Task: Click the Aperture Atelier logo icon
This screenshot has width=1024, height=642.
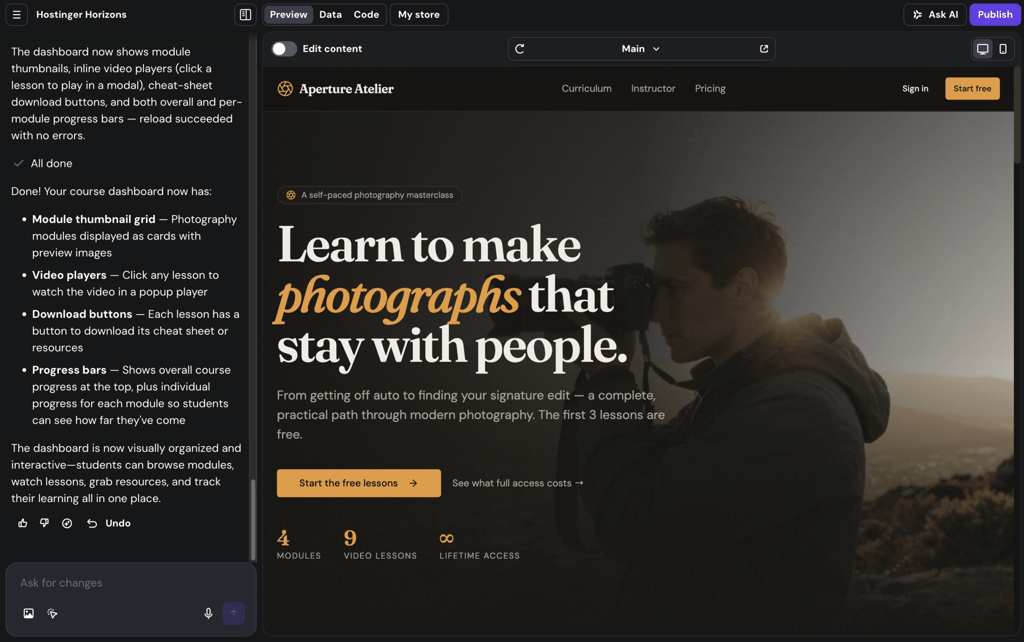Action: [285, 89]
